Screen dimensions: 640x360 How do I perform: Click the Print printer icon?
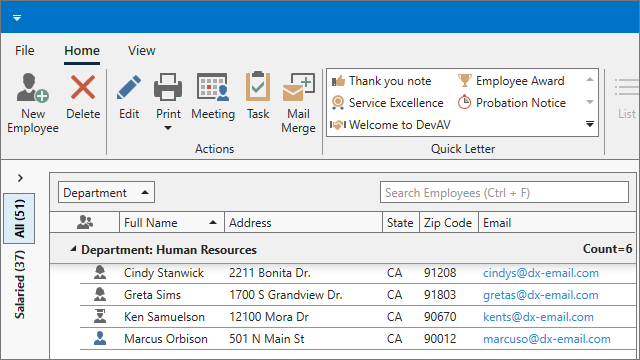point(168,87)
